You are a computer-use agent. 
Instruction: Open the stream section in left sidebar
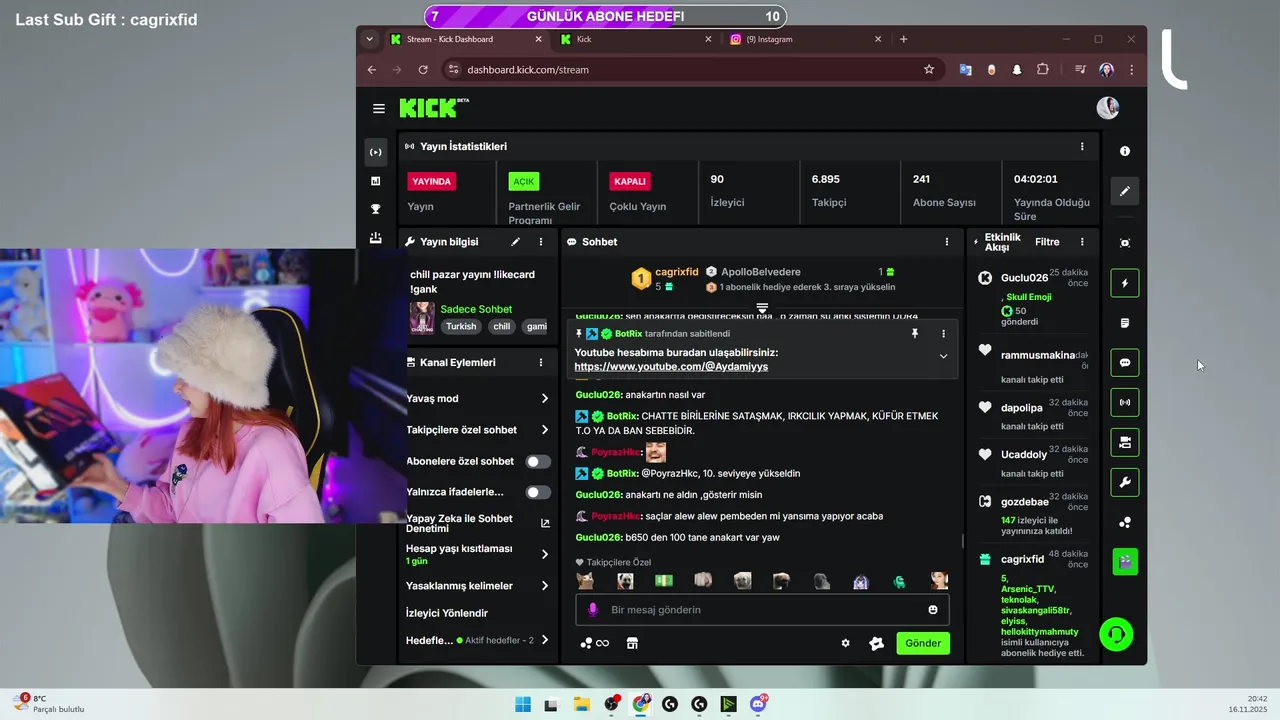[376, 152]
